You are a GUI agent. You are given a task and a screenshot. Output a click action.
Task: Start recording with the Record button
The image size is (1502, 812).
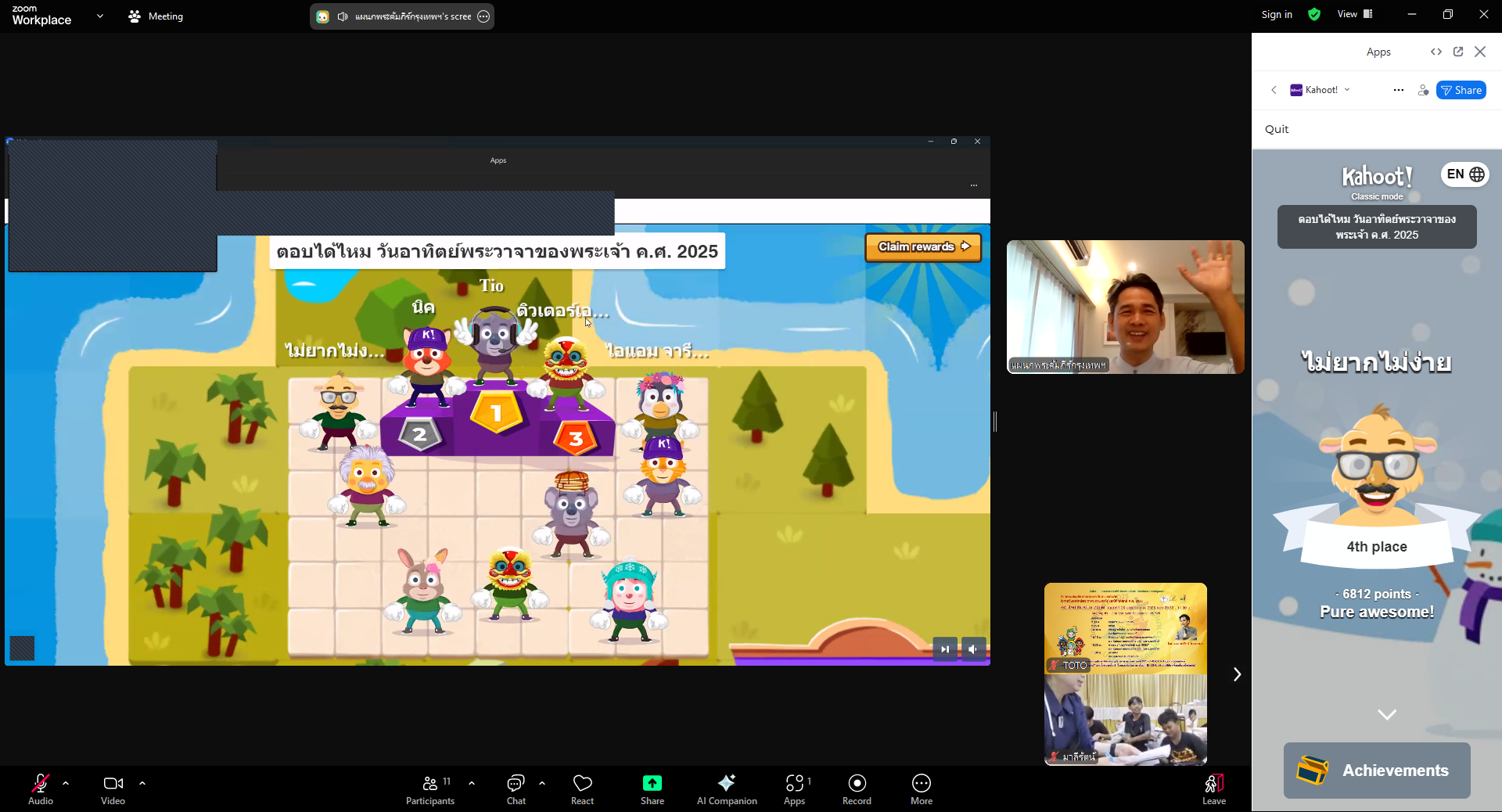[857, 789]
